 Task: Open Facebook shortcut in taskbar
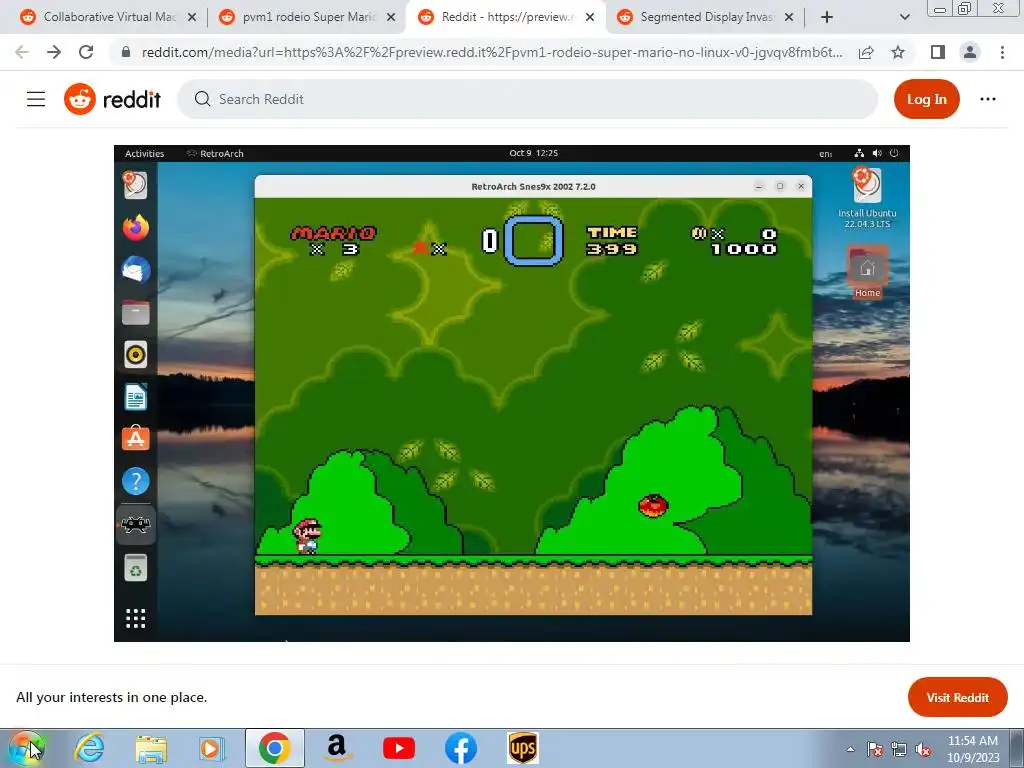pyautogui.click(x=461, y=748)
